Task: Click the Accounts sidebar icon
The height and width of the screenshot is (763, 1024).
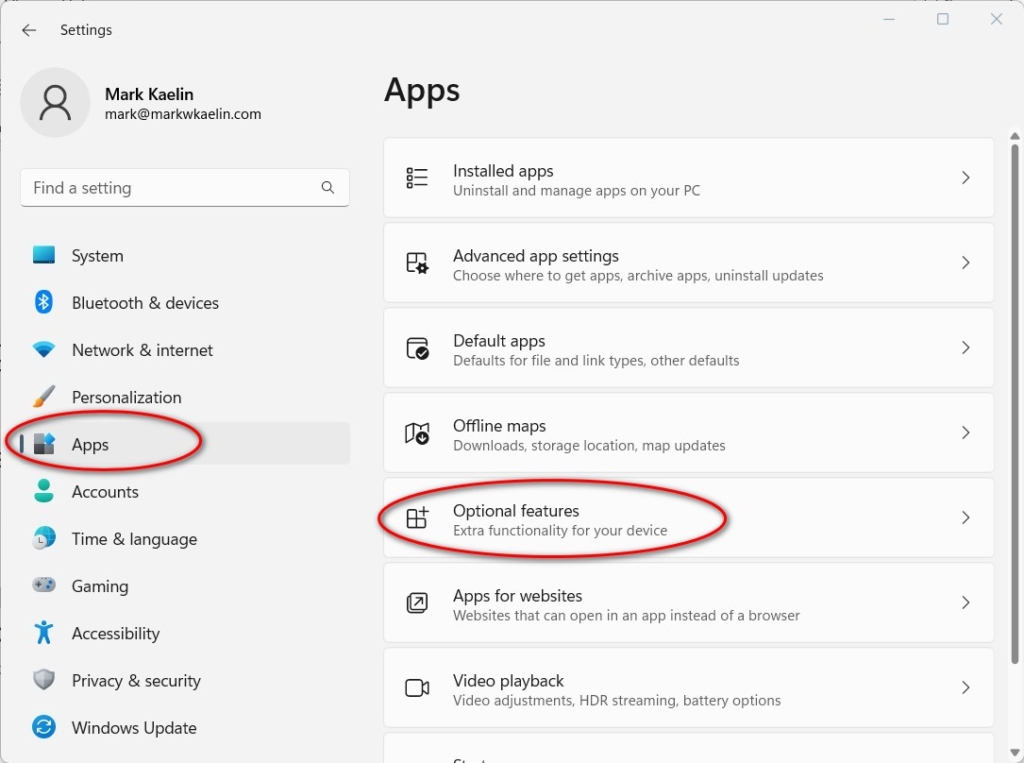Action: point(43,491)
